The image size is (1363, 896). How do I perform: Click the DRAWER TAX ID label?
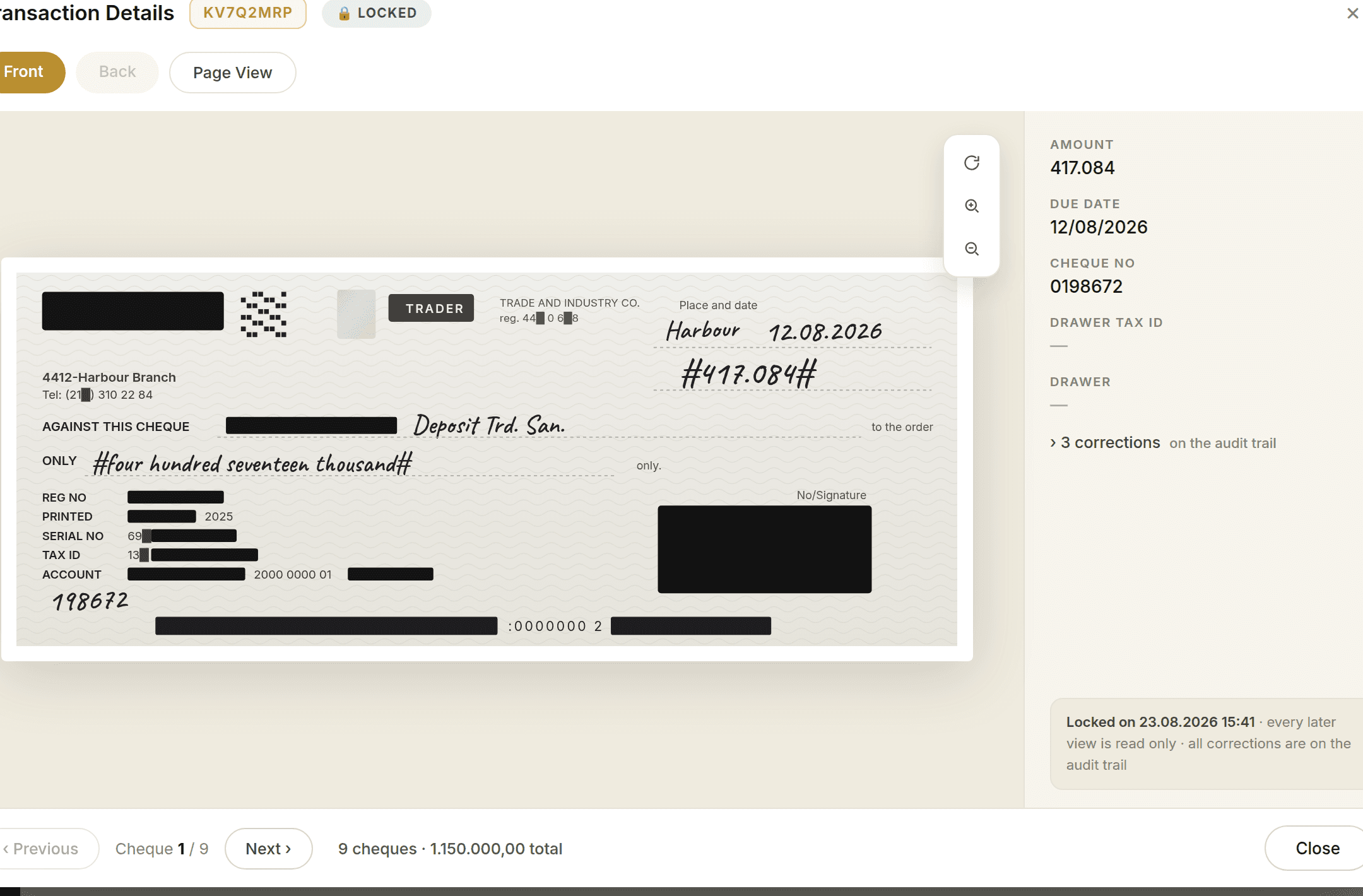click(x=1106, y=322)
